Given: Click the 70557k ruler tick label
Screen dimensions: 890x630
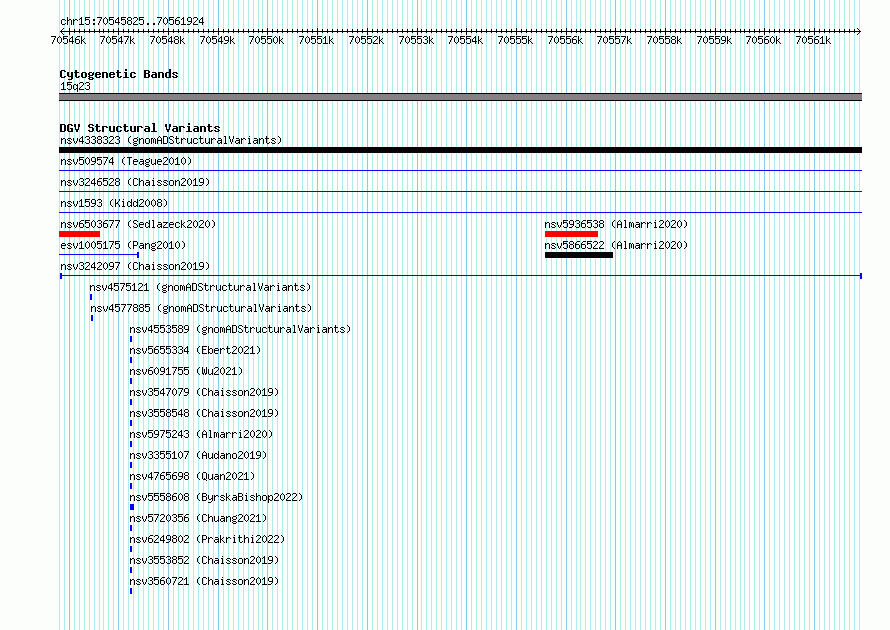Looking at the screenshot, I should click(x=614, y=40).
